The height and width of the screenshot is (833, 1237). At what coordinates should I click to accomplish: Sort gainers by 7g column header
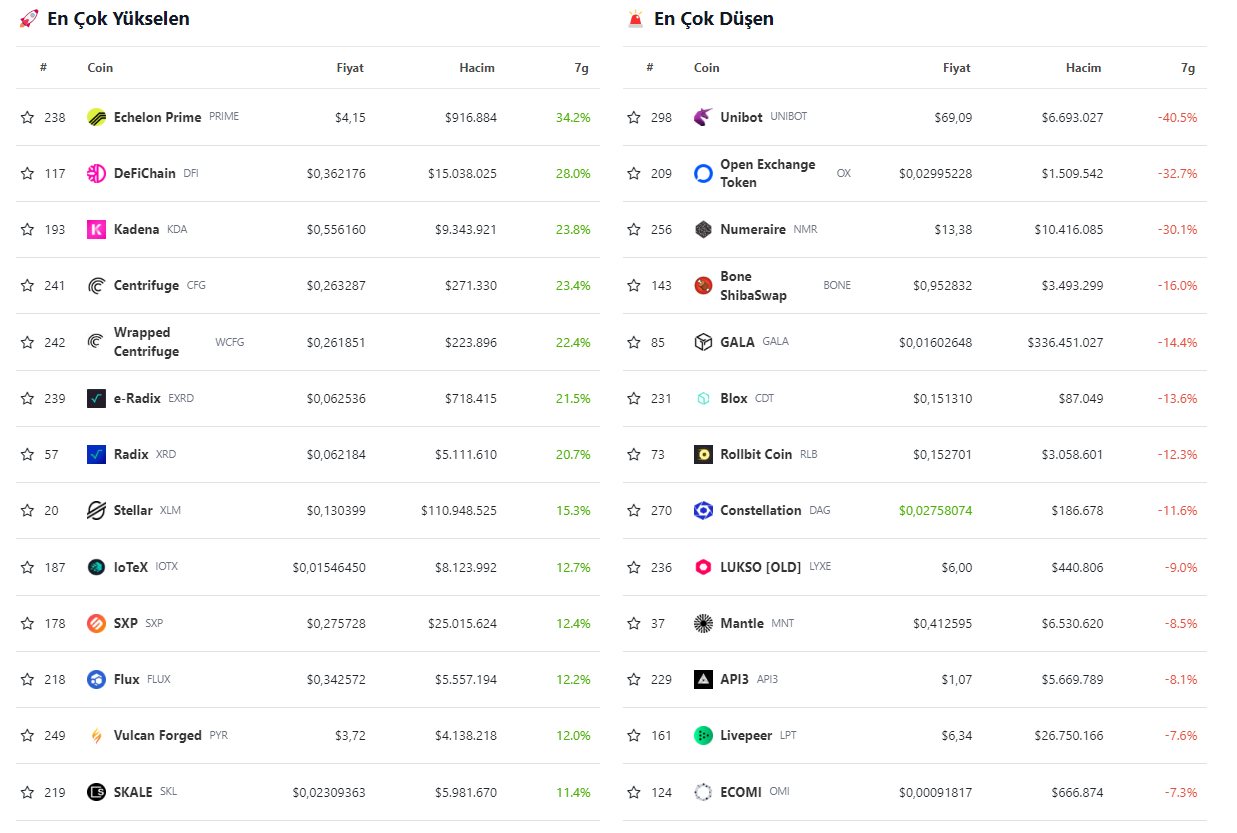pyautogui.click(x=581, y=68)
